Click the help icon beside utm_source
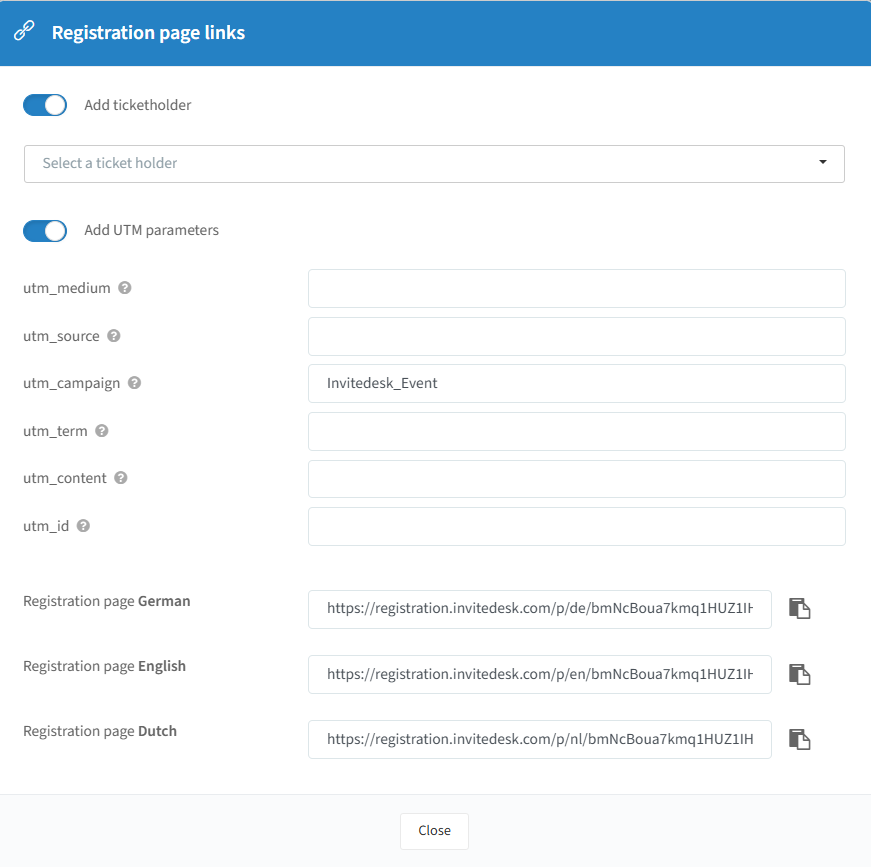 coord(114,335)
